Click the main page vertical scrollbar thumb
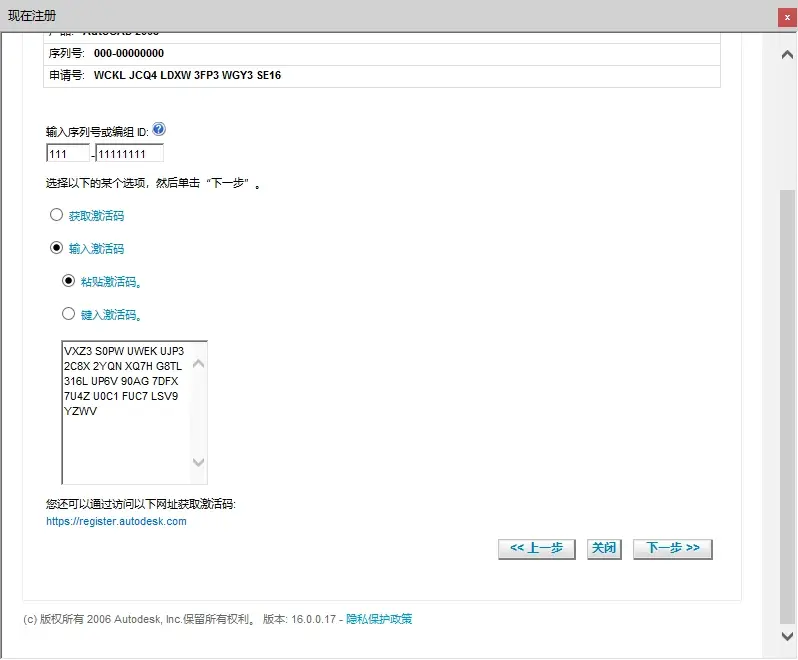Screen dimensions: 798x660 787,400
